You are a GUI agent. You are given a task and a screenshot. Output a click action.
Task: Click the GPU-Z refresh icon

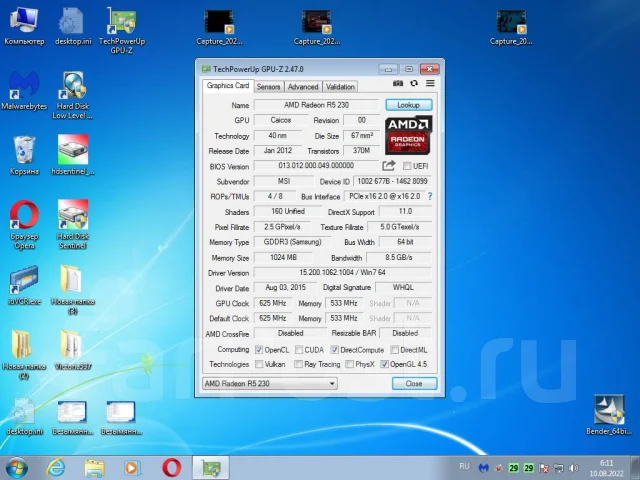[414, 83]
